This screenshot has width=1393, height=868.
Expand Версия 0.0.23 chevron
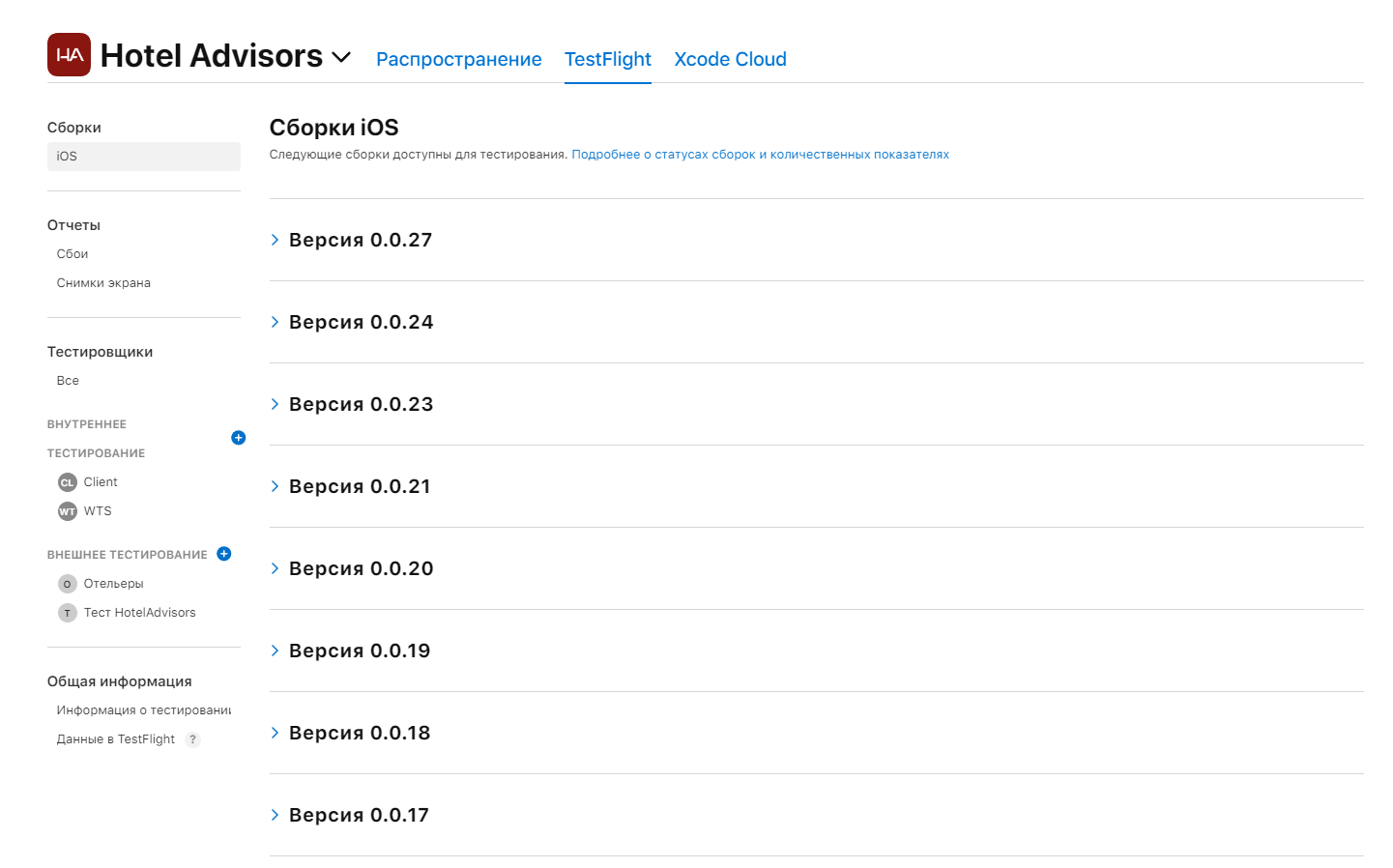275,404
